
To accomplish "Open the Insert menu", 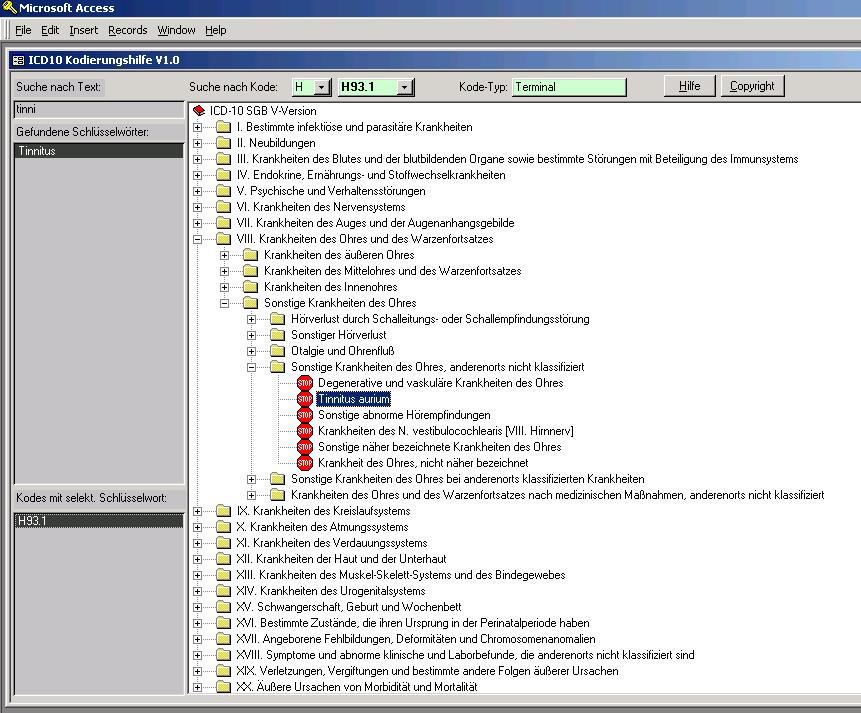I will tap(83, 30).
